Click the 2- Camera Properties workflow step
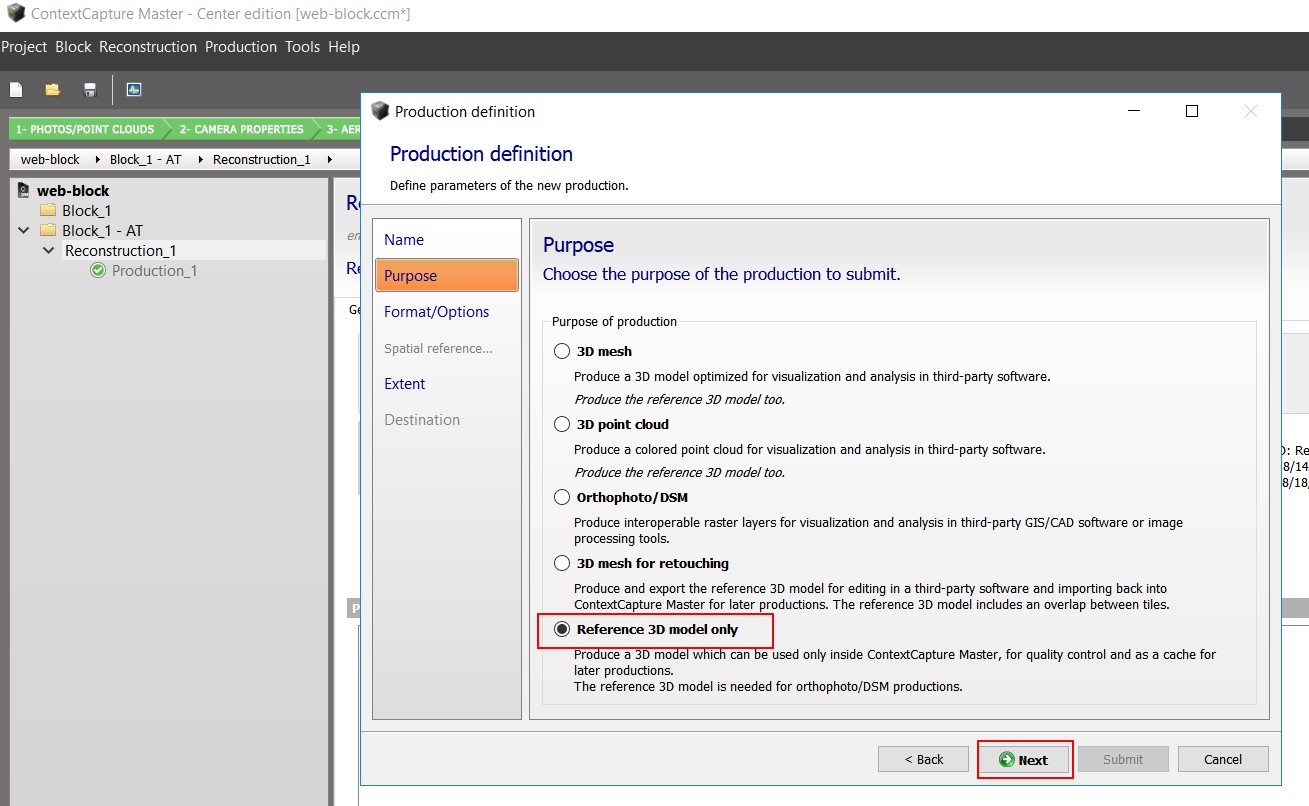This screenshot has height=806, width=1309. 241,129
